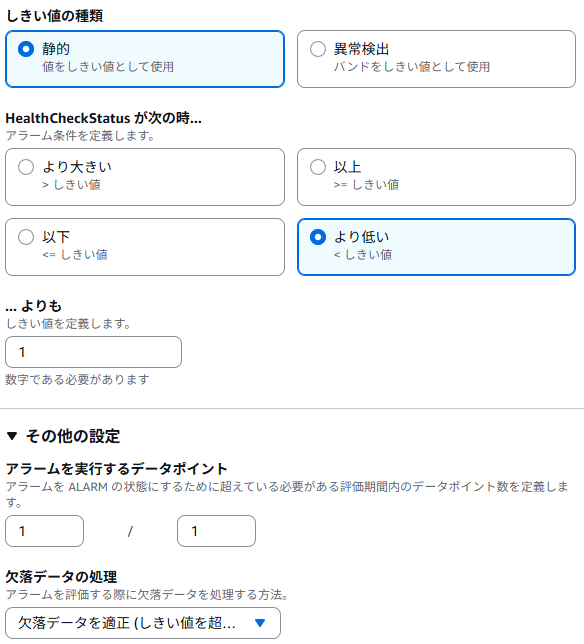Click the blue dropdown arrow for missing data

260,623
